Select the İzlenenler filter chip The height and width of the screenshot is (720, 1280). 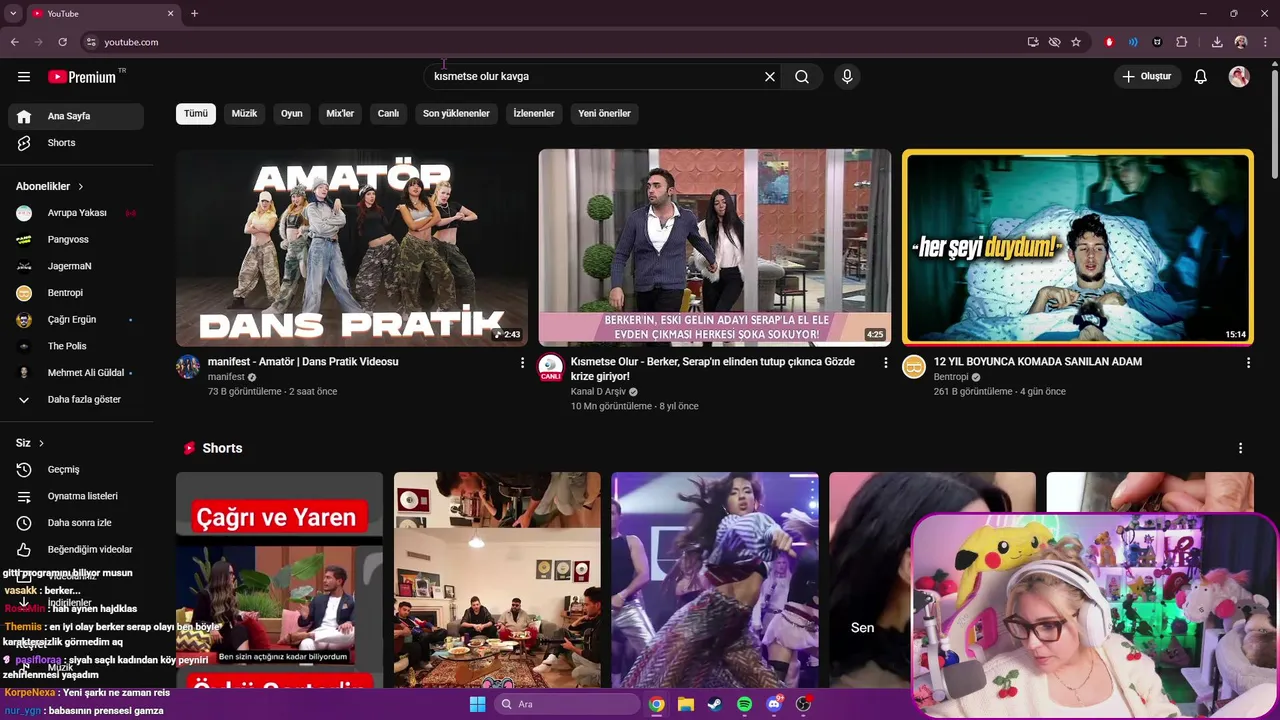tap(534, 113)
